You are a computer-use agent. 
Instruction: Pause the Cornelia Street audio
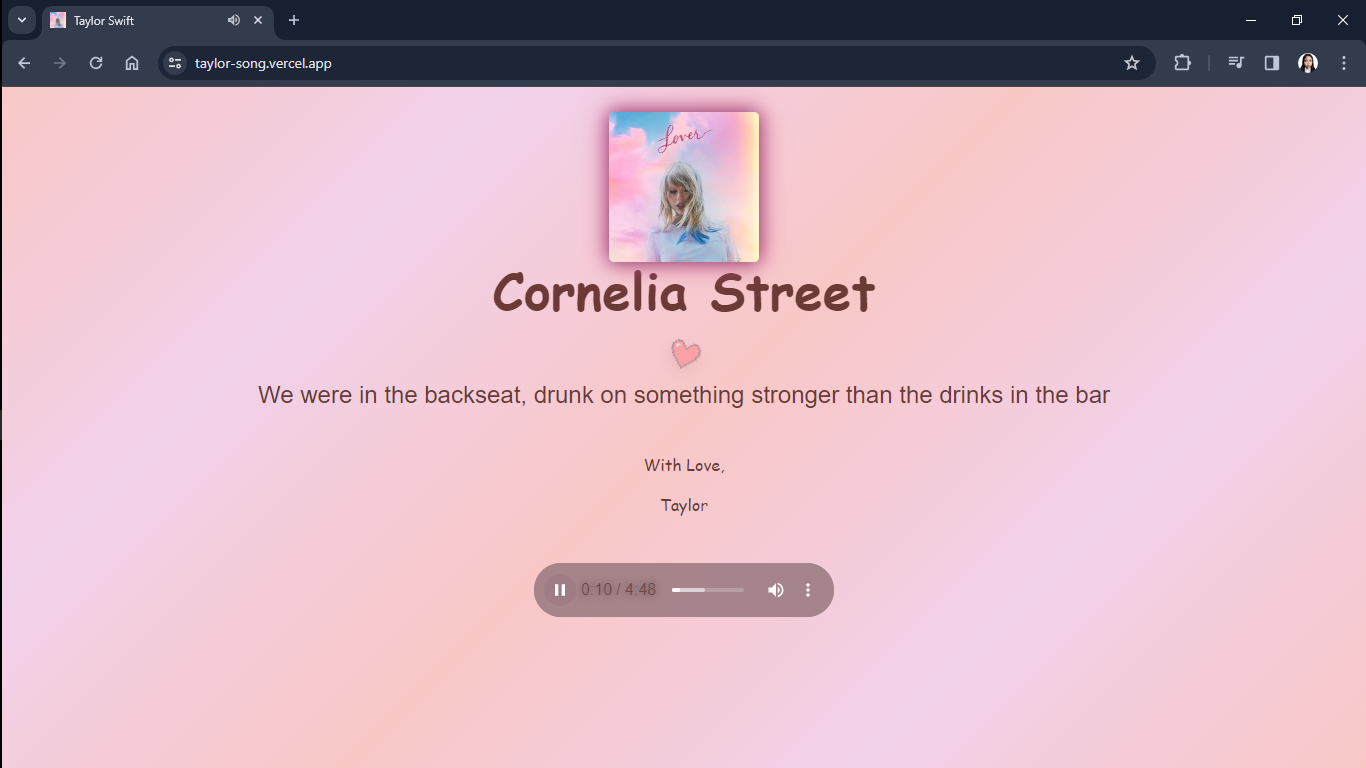(560, 590)
